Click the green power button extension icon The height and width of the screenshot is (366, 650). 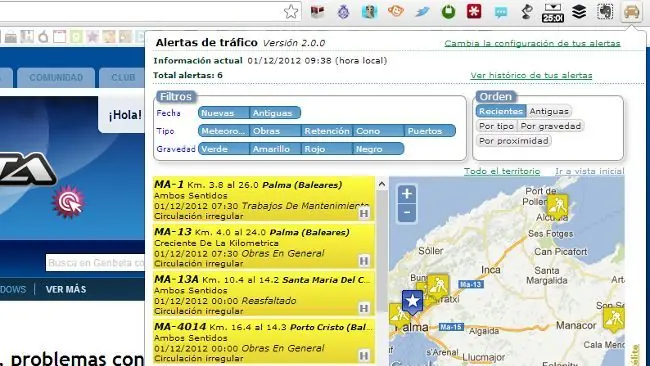(448, 12)
